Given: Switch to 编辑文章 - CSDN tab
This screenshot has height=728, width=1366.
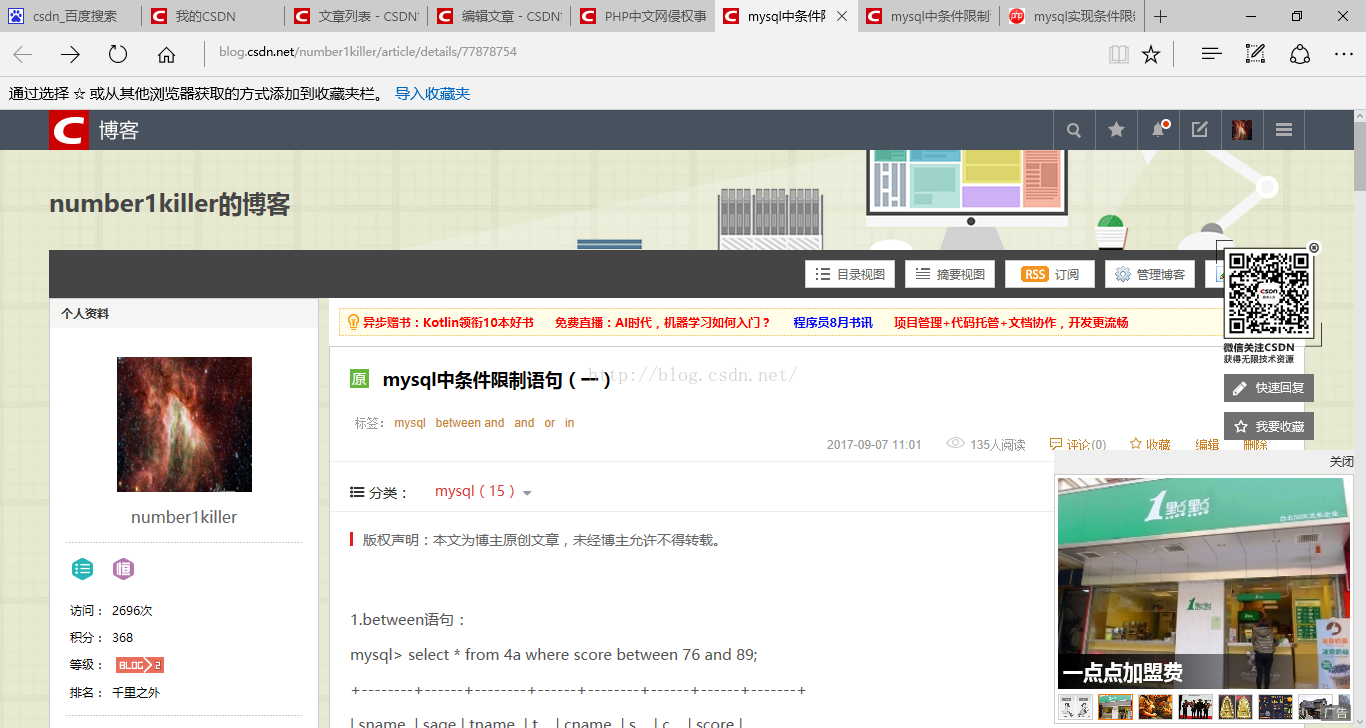Looking at the screenshot, I should tap(499, 16).
